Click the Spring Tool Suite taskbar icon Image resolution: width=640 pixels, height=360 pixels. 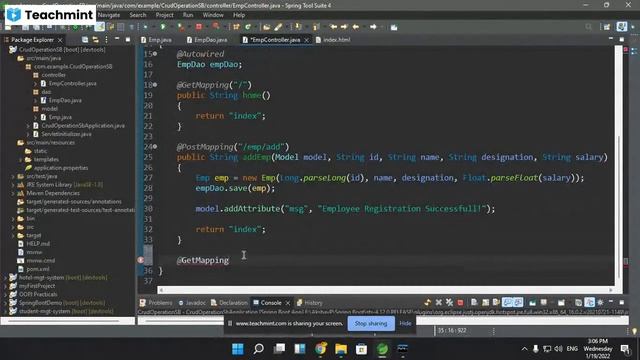tap(382, 349)
